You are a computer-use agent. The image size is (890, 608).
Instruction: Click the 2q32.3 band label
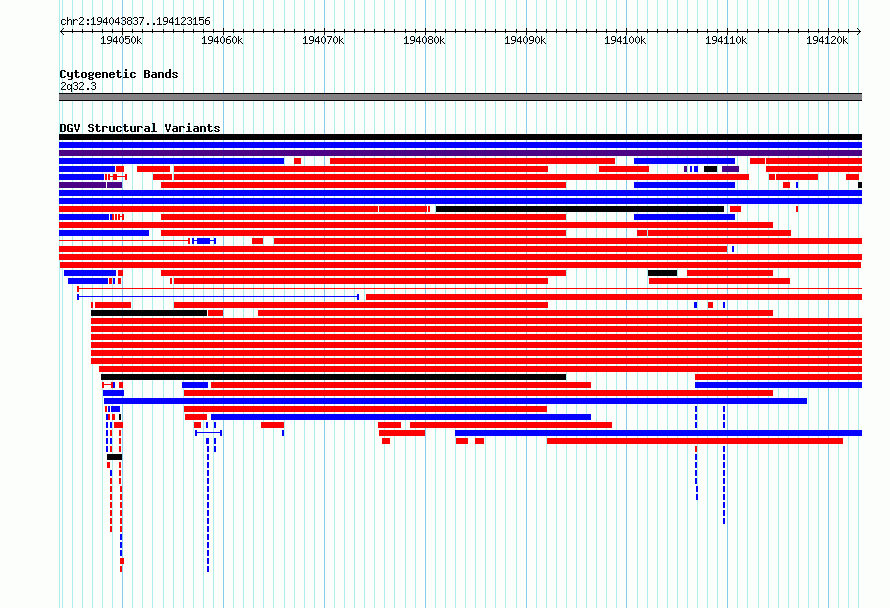pyautogui.click(x=78, y=86)
